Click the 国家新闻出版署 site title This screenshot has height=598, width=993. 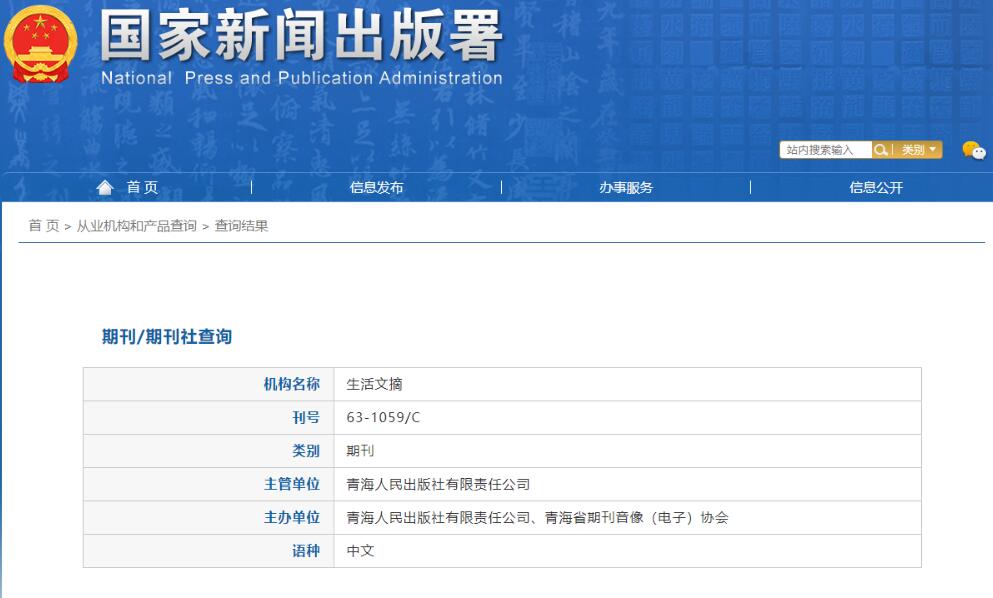(x=301, y=39)
